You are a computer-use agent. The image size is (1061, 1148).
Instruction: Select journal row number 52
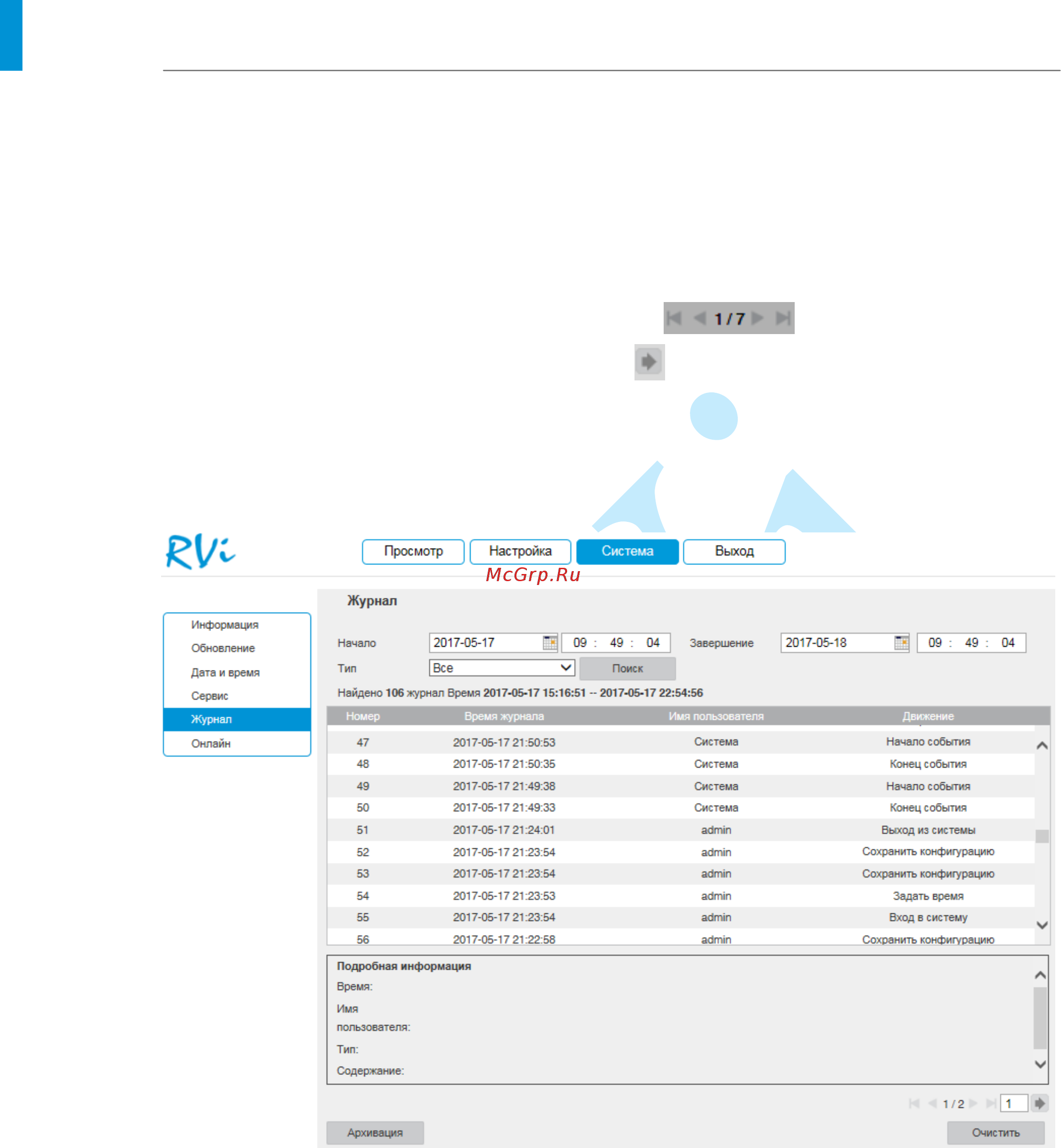[x=681, y=852]
